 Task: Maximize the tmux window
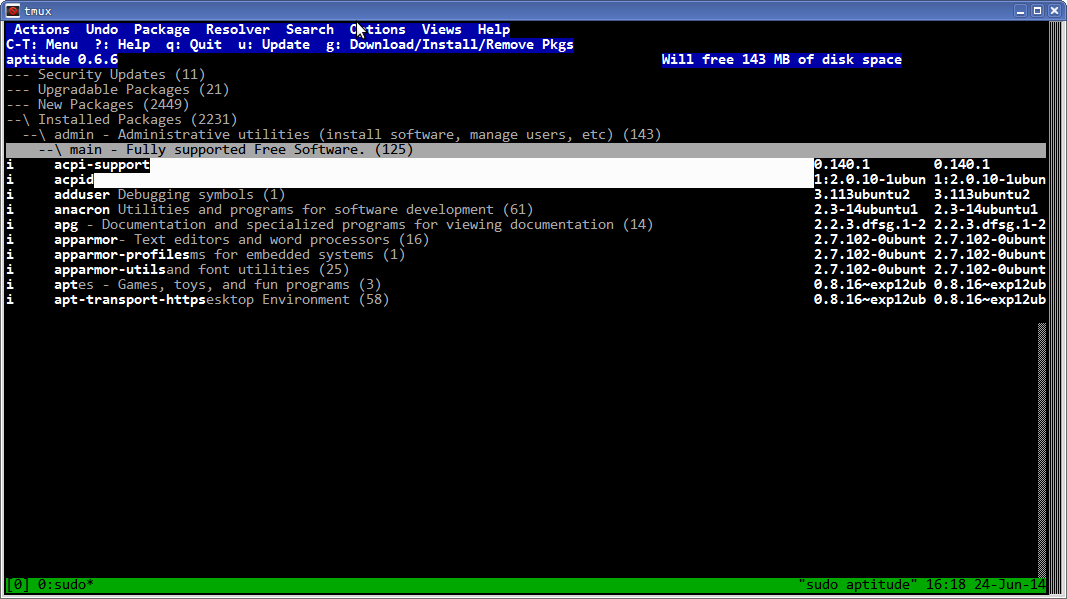[1037, 10]
